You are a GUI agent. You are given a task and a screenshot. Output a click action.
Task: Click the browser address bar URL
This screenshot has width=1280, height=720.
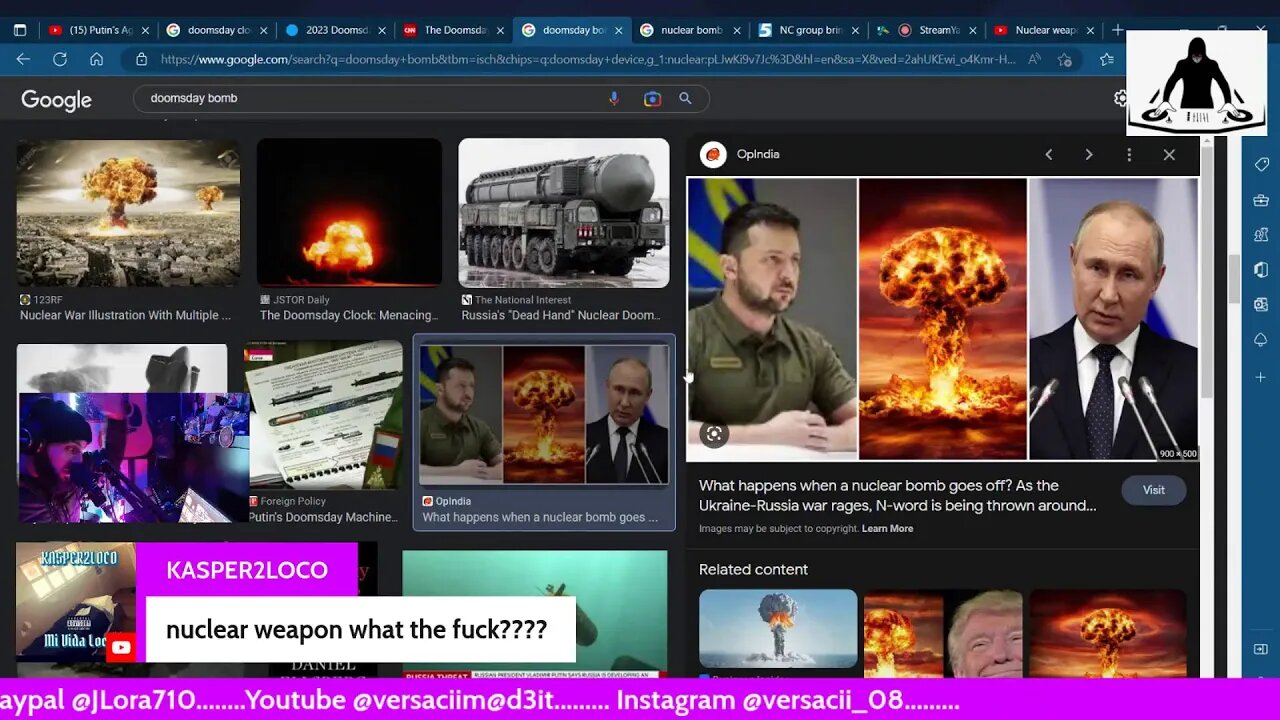point(587,59)
